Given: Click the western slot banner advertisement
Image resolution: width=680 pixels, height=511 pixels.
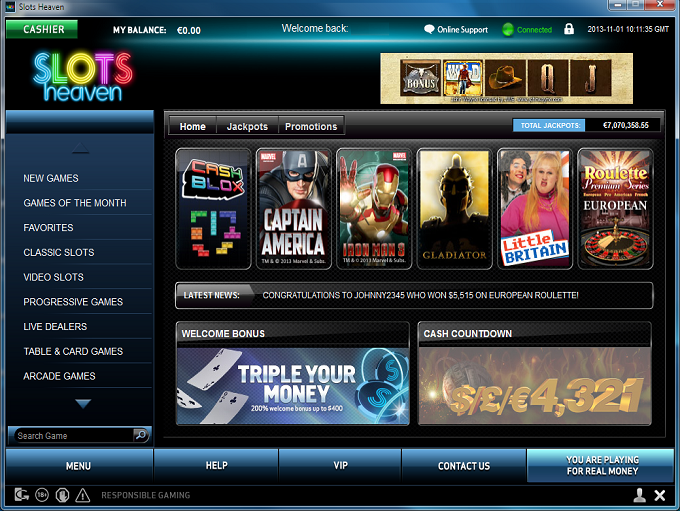Looking at the screenshot, I should tap(507, 79).
